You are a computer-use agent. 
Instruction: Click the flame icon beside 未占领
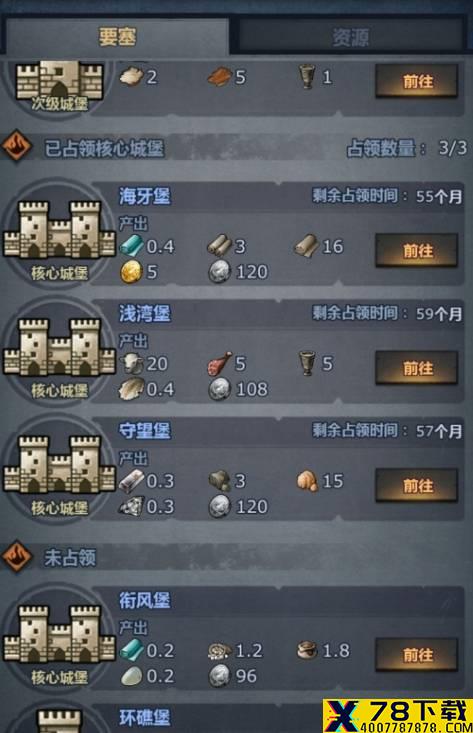click(x=16, y=556)
